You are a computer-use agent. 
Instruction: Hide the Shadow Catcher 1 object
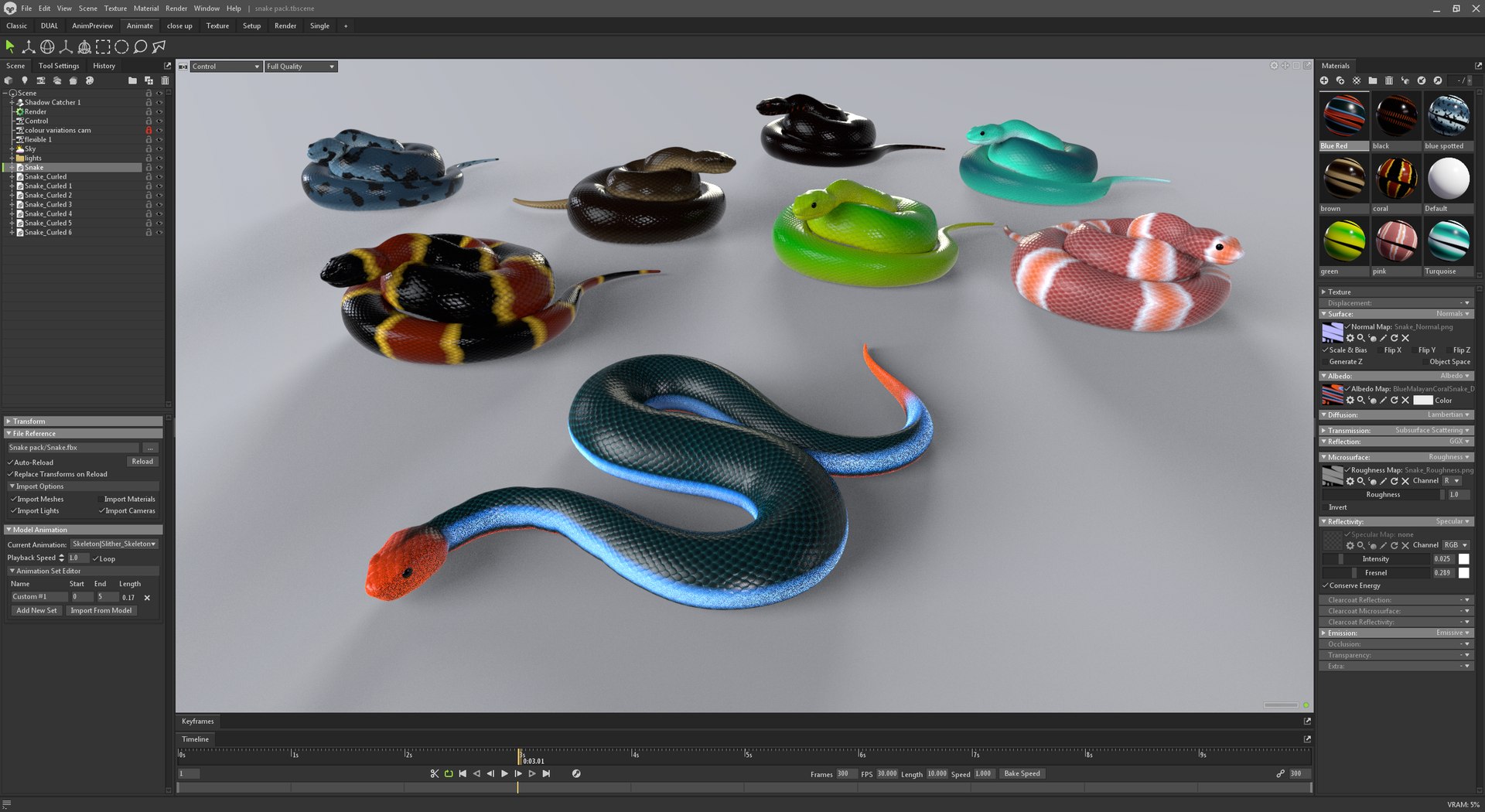[x=159, y=103]
